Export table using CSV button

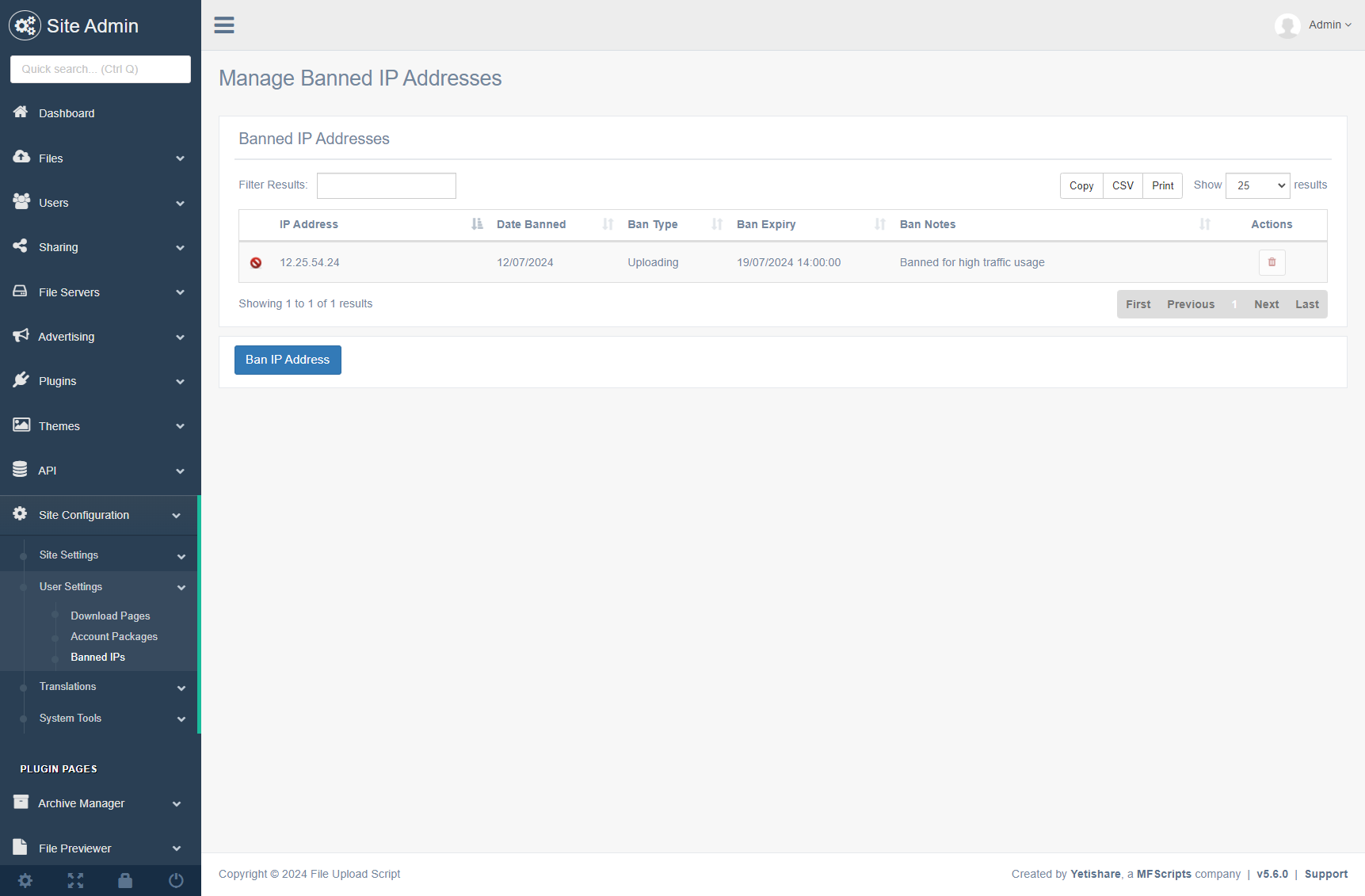coord(1123,185)
